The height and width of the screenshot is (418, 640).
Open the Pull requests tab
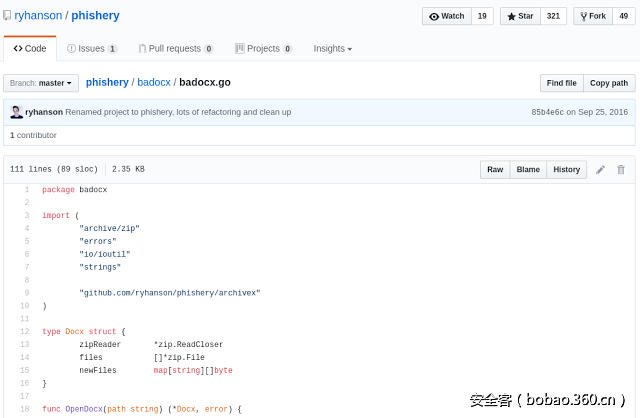(175, 48)
